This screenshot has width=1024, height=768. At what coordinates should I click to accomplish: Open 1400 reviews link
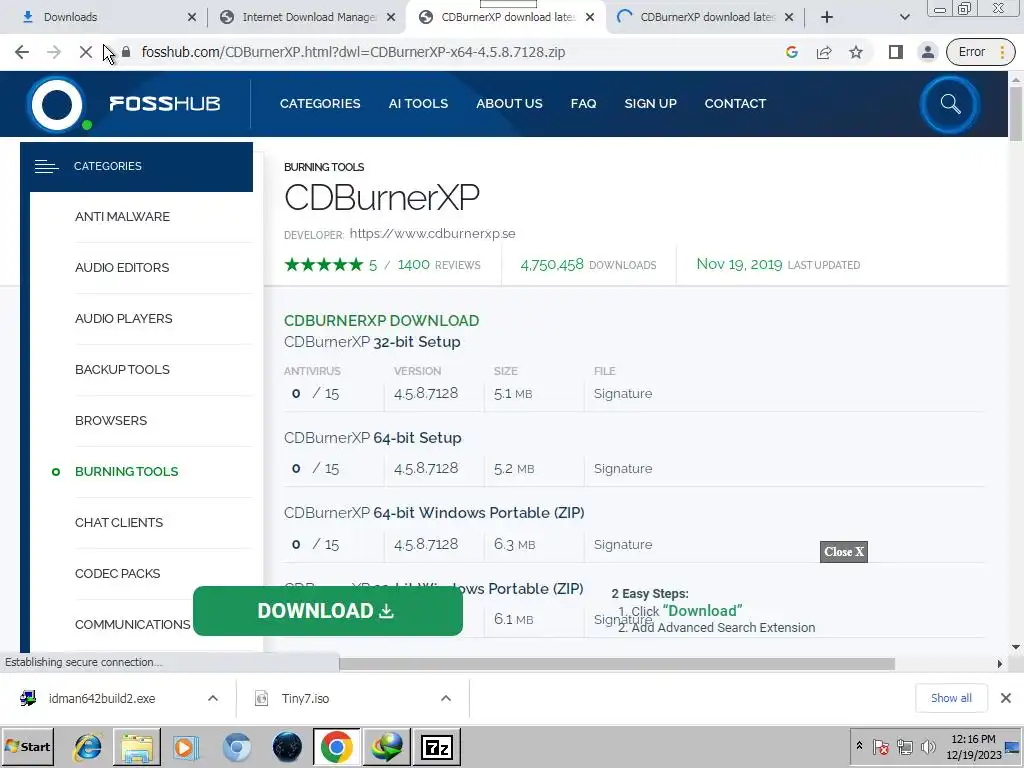pyautogui.click(x=439, y=264)
